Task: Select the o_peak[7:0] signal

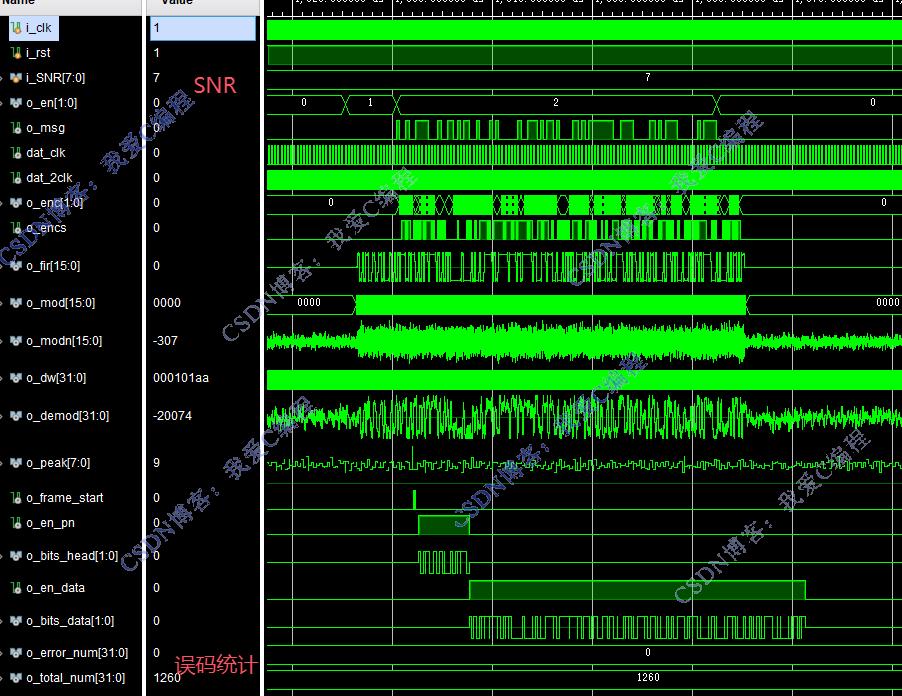Action: click(58, 462)
